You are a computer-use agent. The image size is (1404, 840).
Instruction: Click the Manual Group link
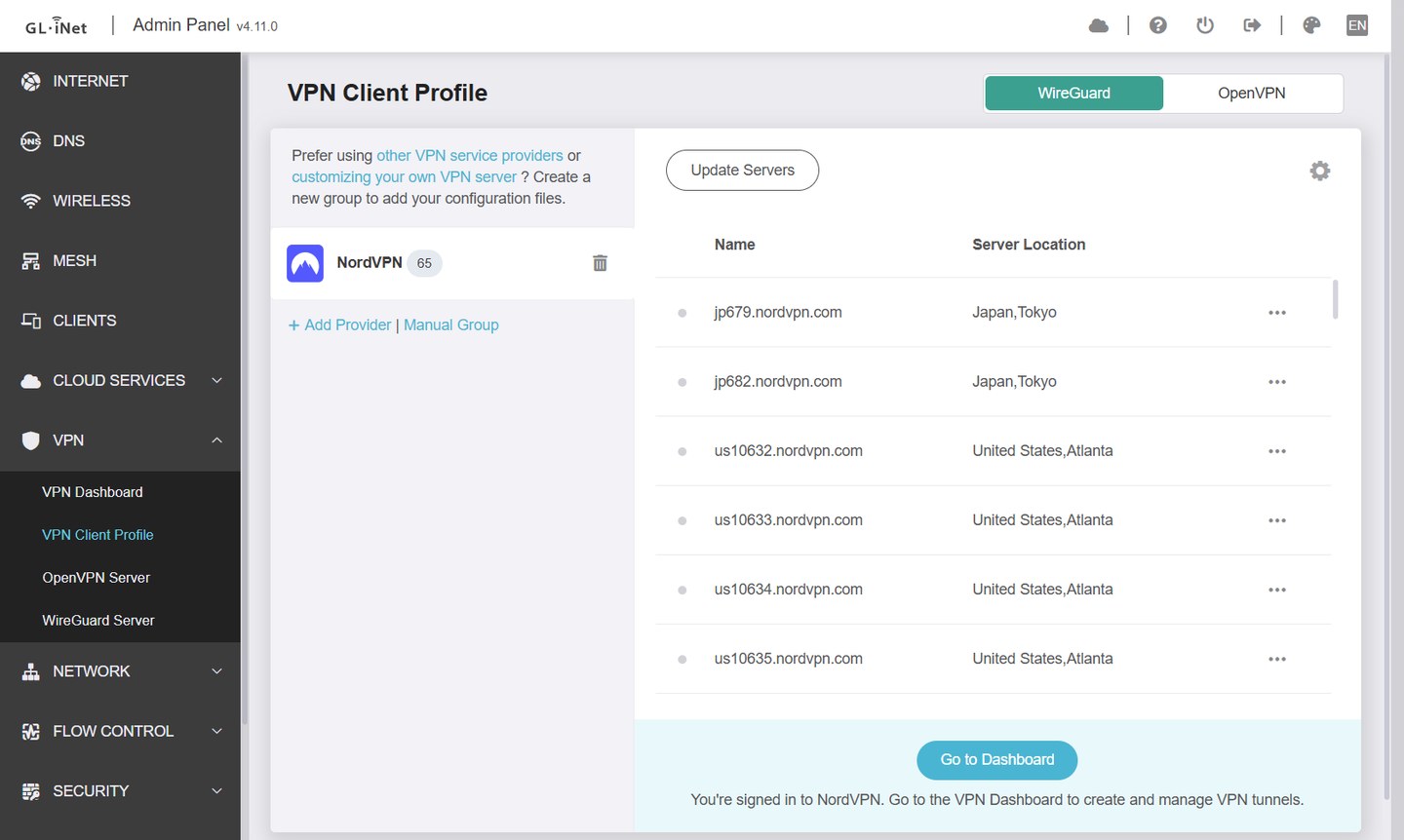pos(451,325)
